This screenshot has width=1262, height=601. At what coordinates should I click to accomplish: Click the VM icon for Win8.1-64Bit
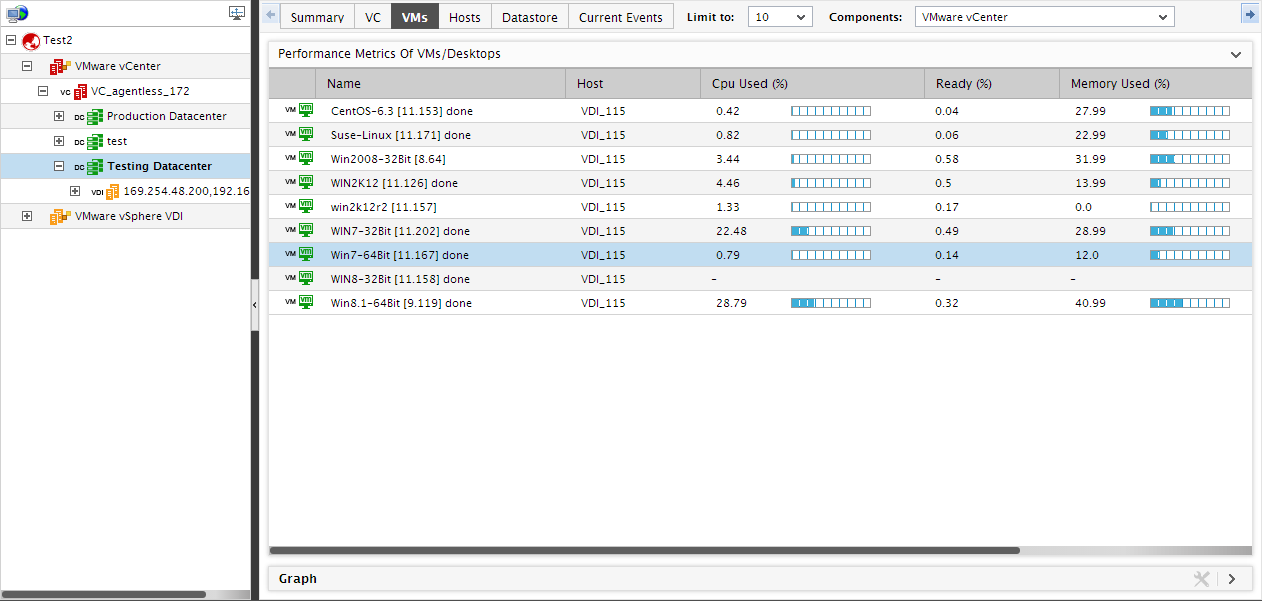(x=307, y=302)
